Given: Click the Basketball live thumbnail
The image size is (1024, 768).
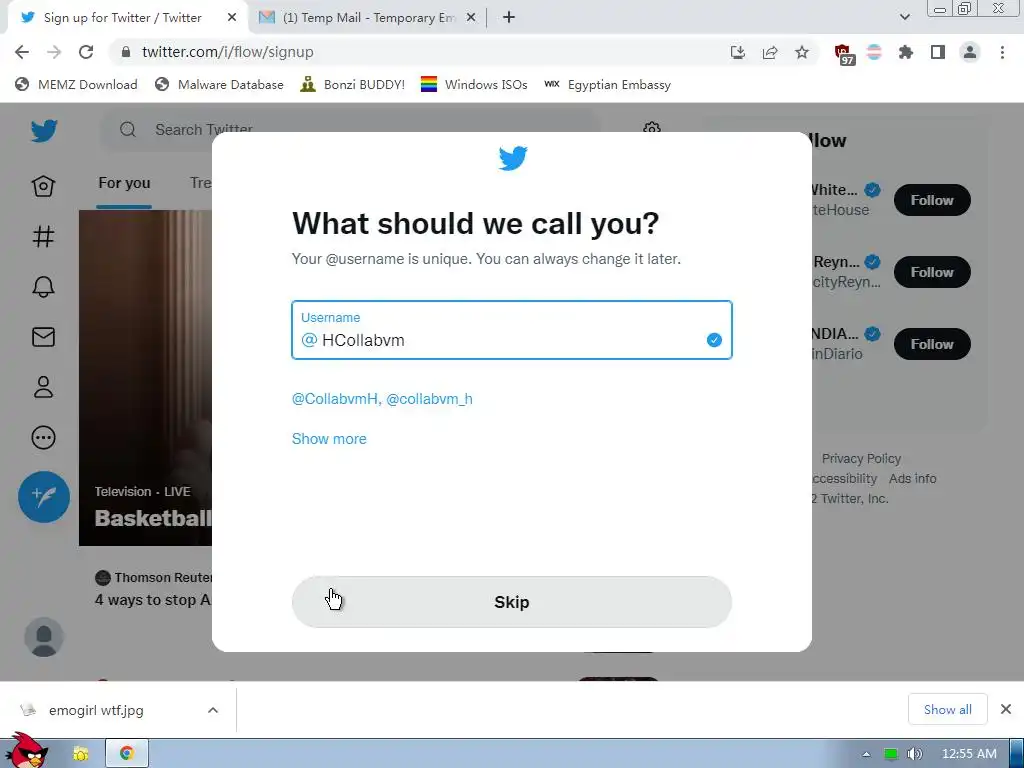Looking at the screenshot, I should tap(146, 377).
